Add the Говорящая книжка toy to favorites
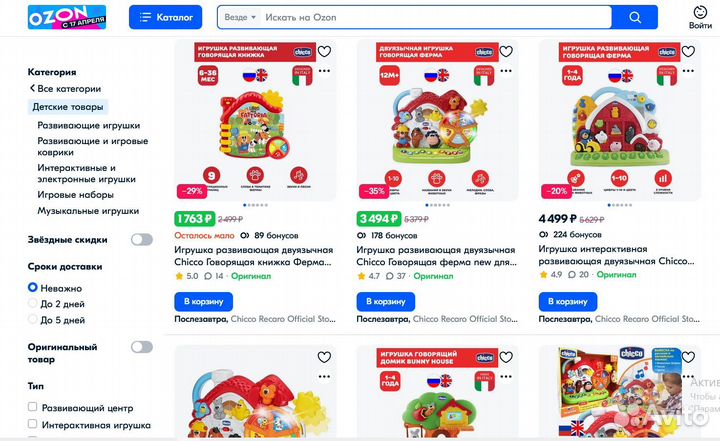Image resolution: width=720 pixels, height=441 pixels. [324, 51]
